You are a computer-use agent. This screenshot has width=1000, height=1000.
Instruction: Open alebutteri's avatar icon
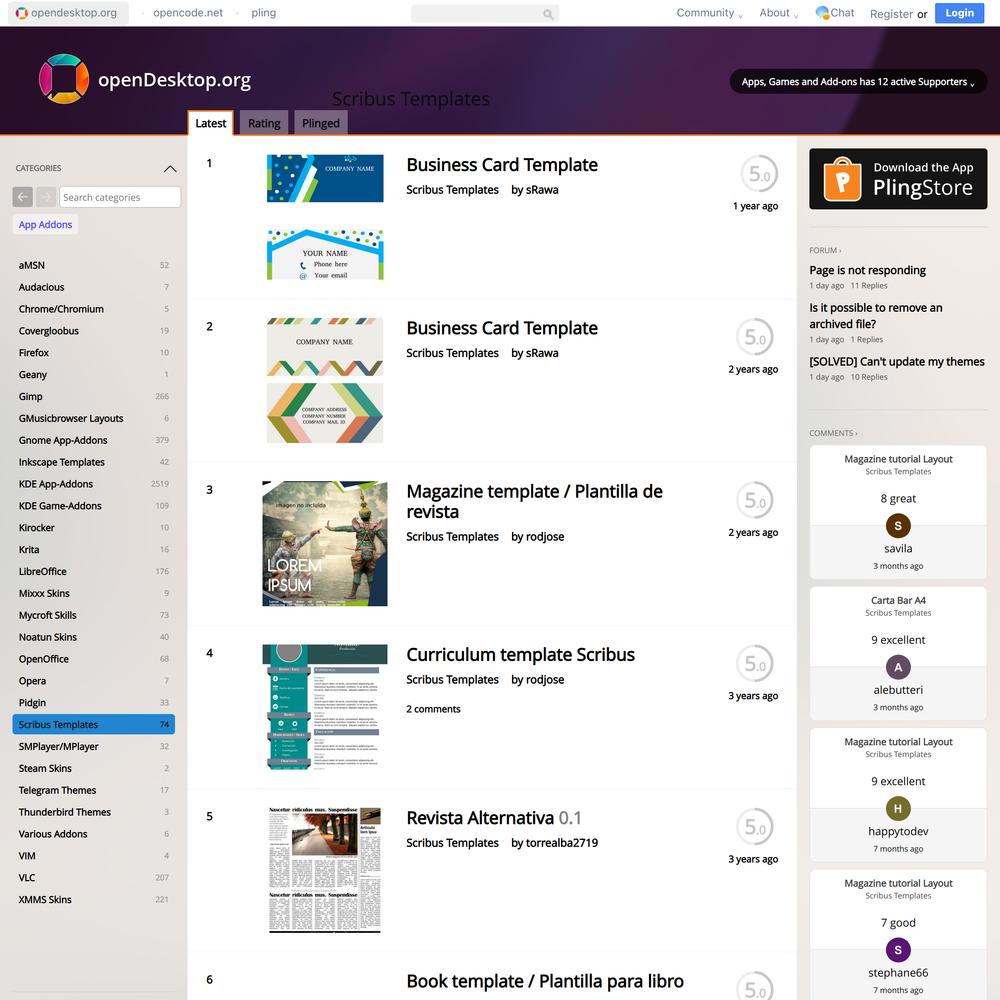(x=898, y=667)
